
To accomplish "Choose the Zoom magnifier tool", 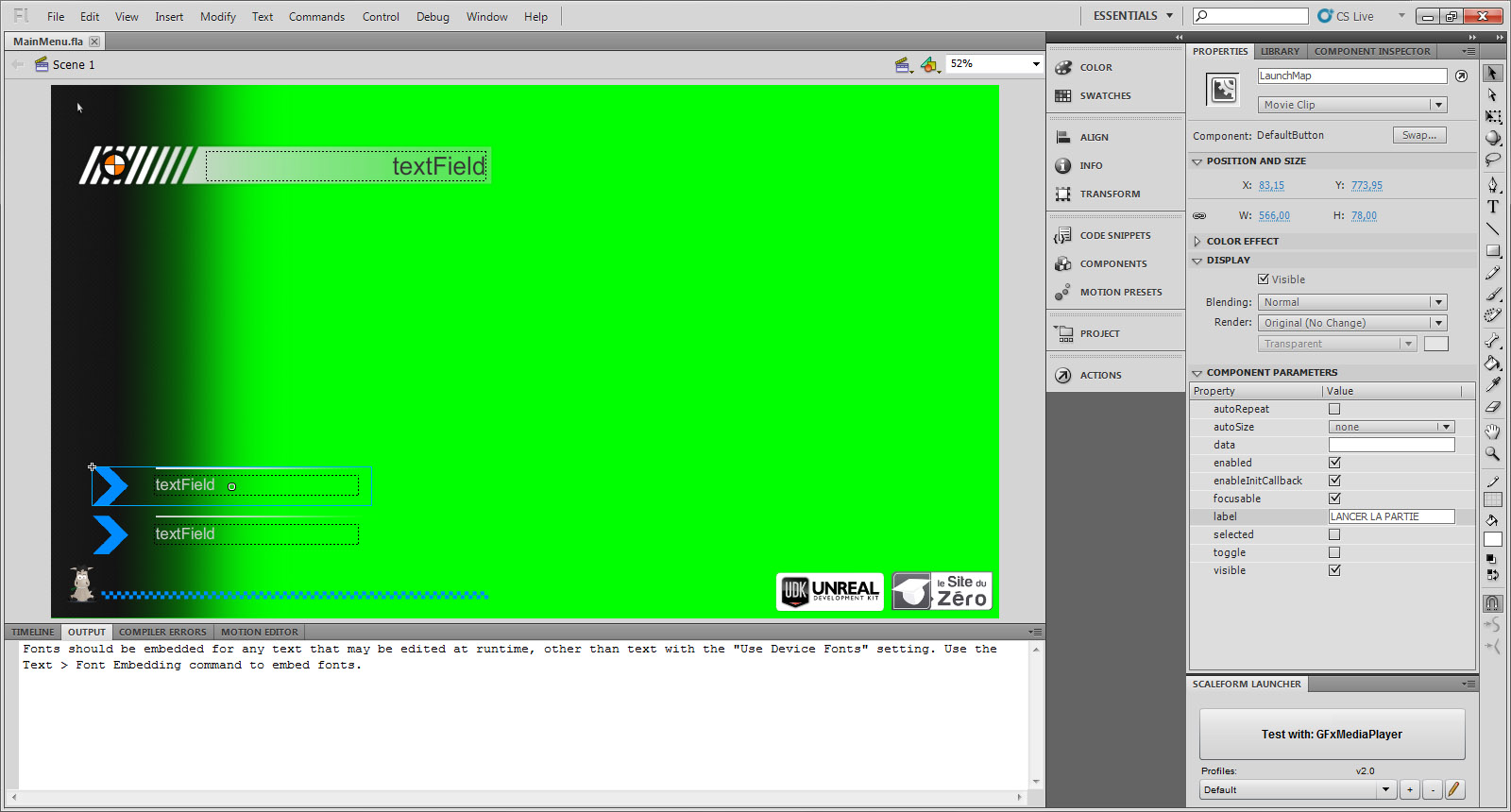I will [1493, 454].
